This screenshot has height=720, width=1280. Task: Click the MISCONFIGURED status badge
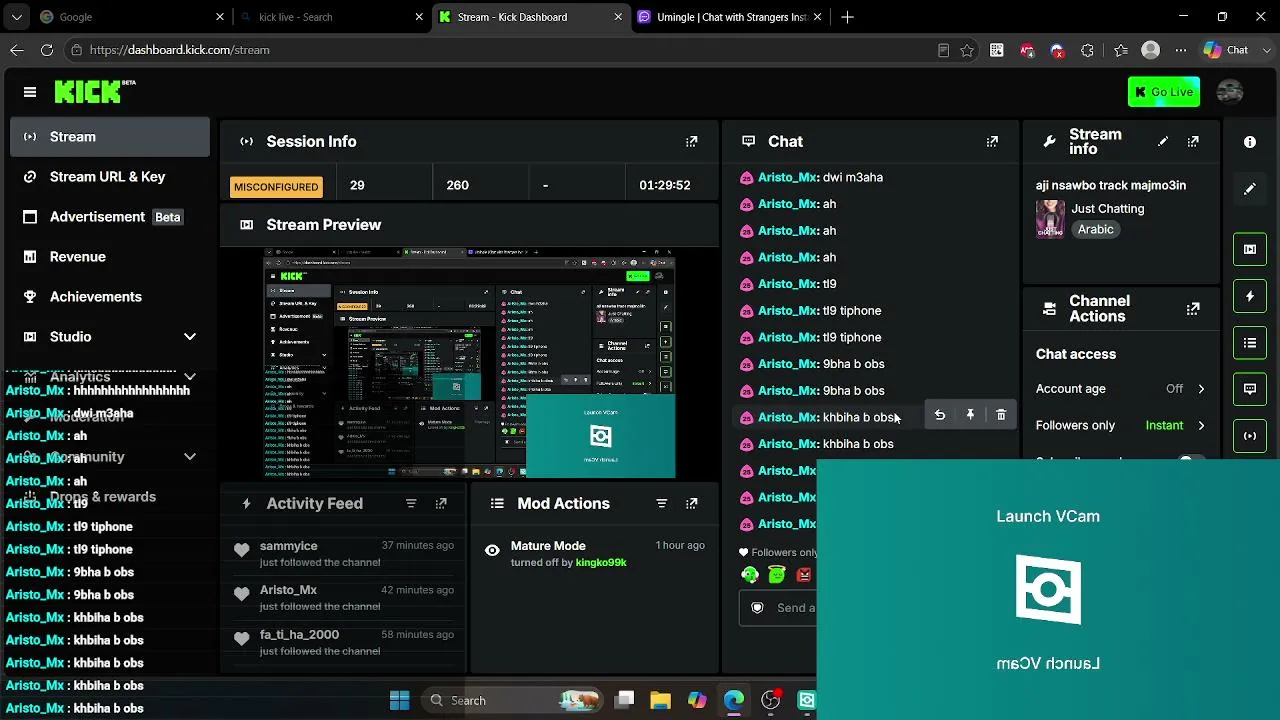276,187
